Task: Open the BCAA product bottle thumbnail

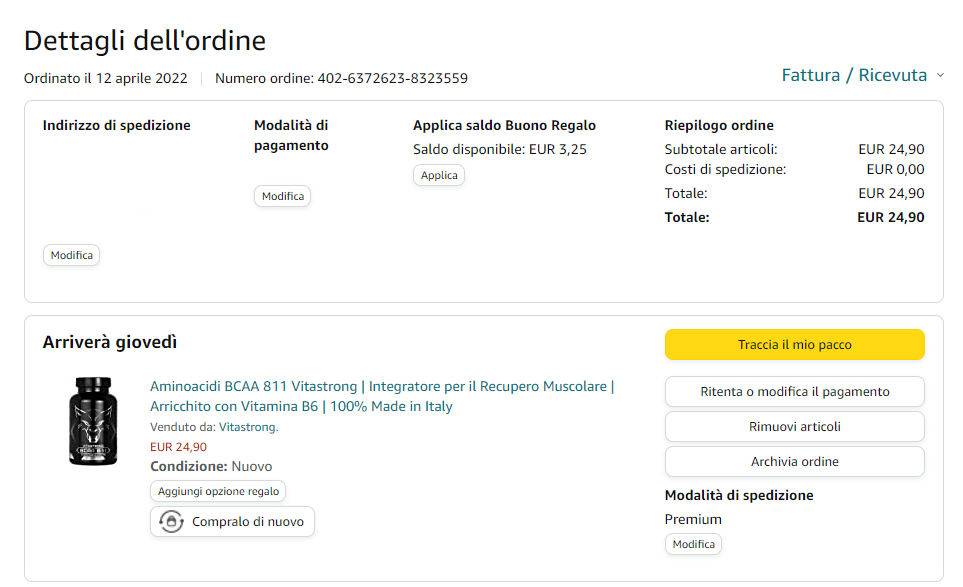Action: [93, 421]
